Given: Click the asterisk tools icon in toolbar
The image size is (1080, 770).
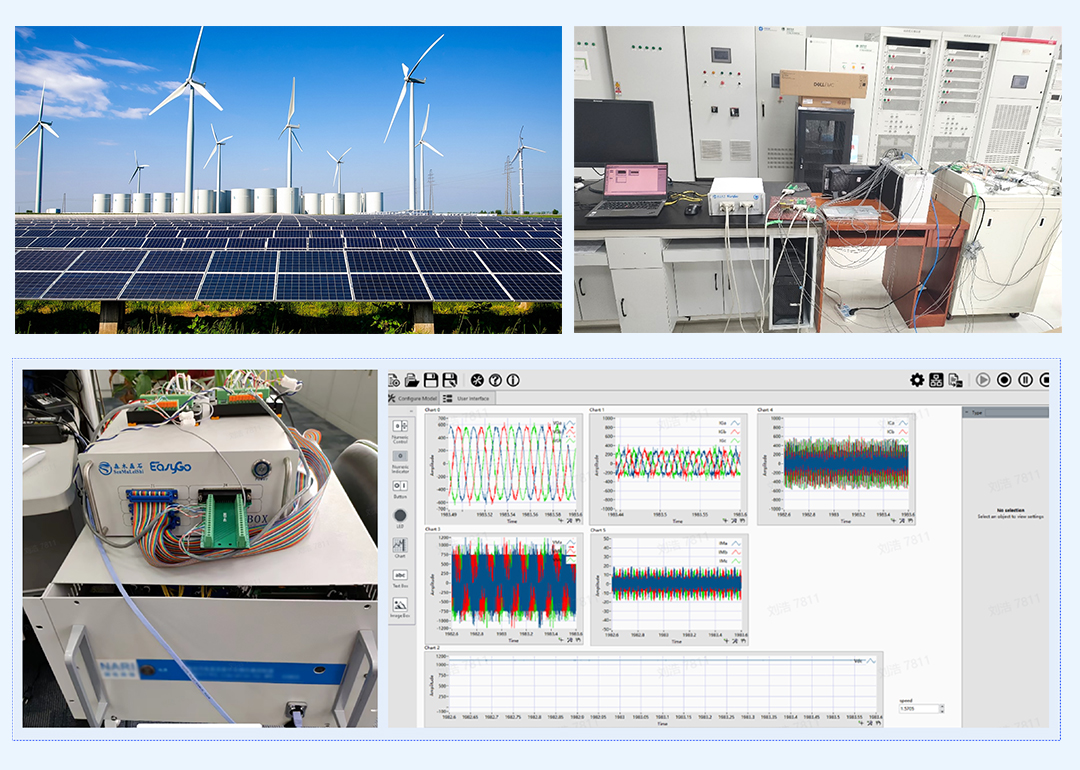Looking at the screenshot, I should (477, 380).
